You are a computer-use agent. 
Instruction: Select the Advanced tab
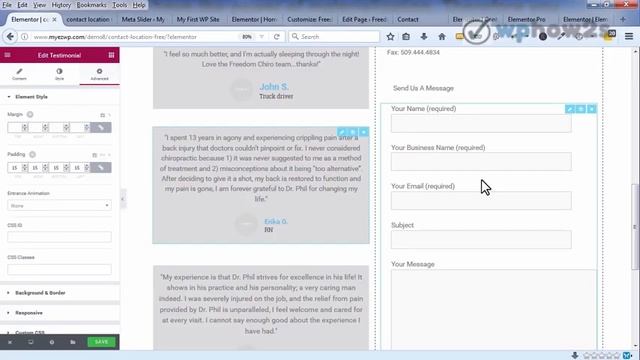click(99, 74)
